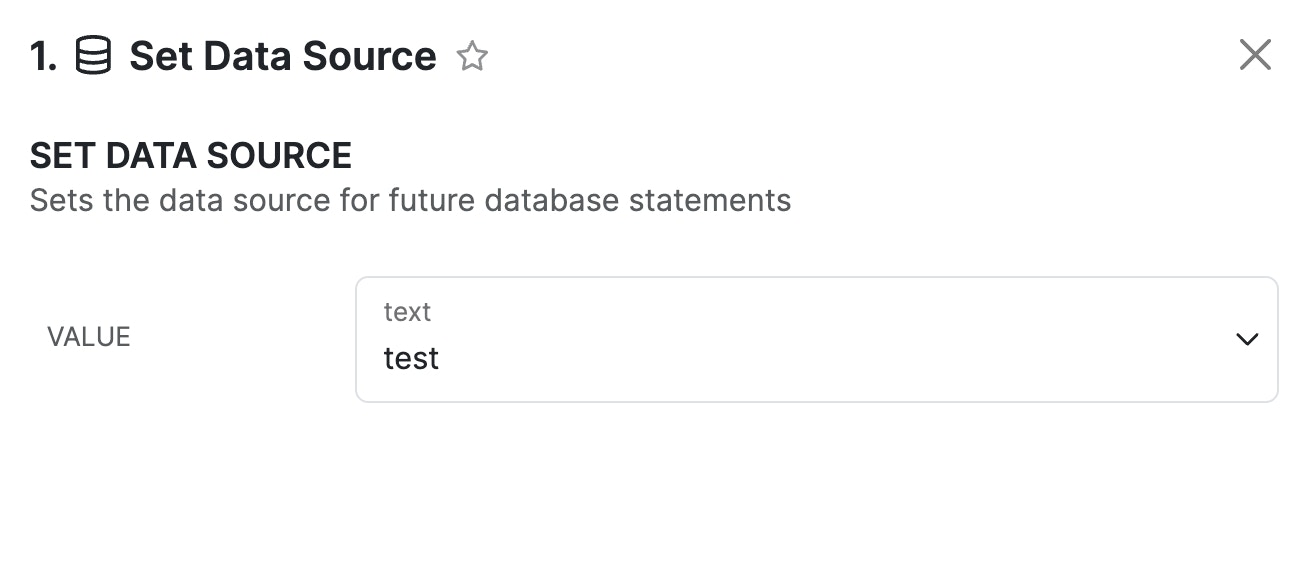Click the star icon to favorite this action
The width and height of the screenshot is (1312, 580).
472,56
